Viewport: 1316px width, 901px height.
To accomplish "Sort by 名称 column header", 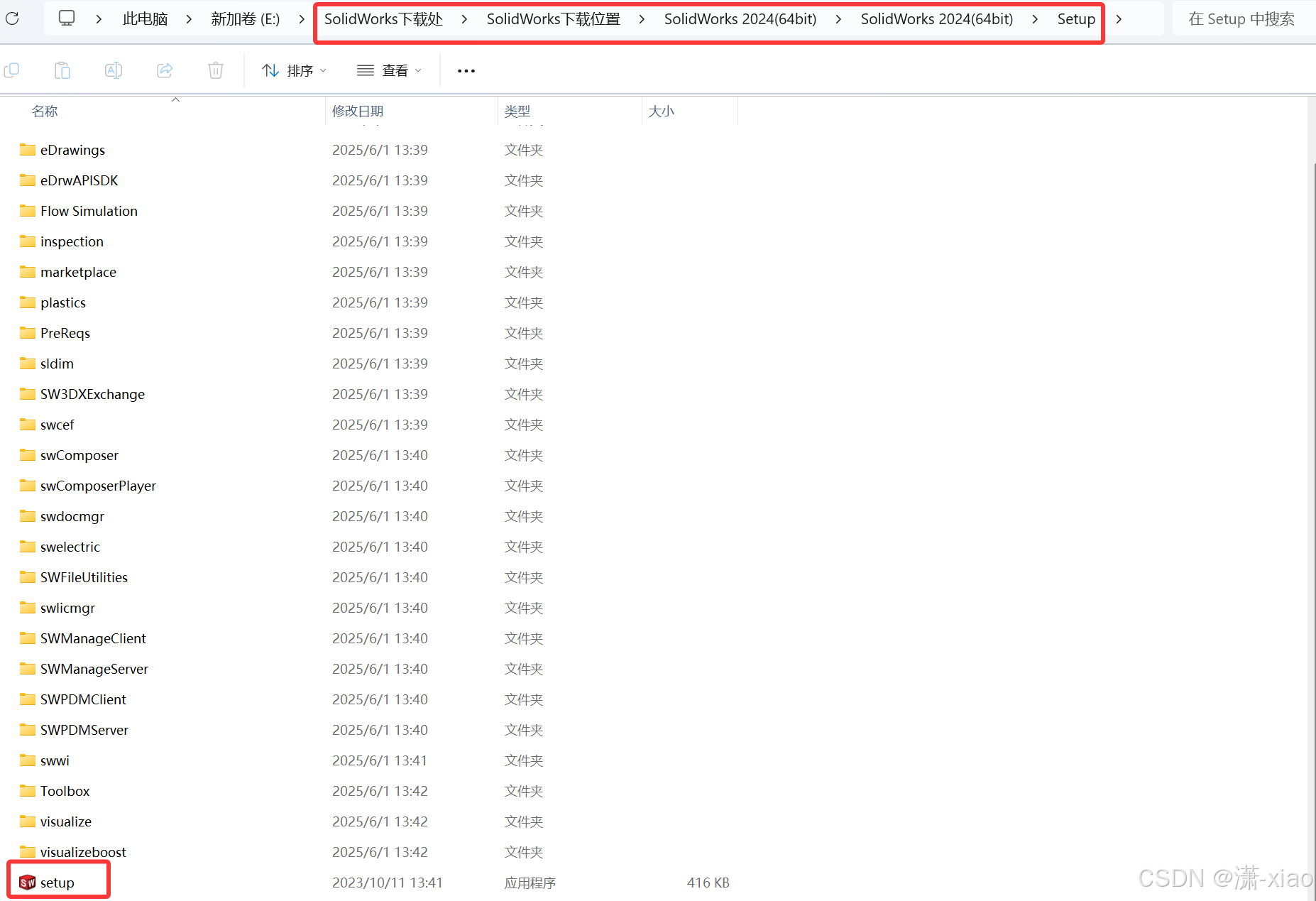I will point(45,111).
